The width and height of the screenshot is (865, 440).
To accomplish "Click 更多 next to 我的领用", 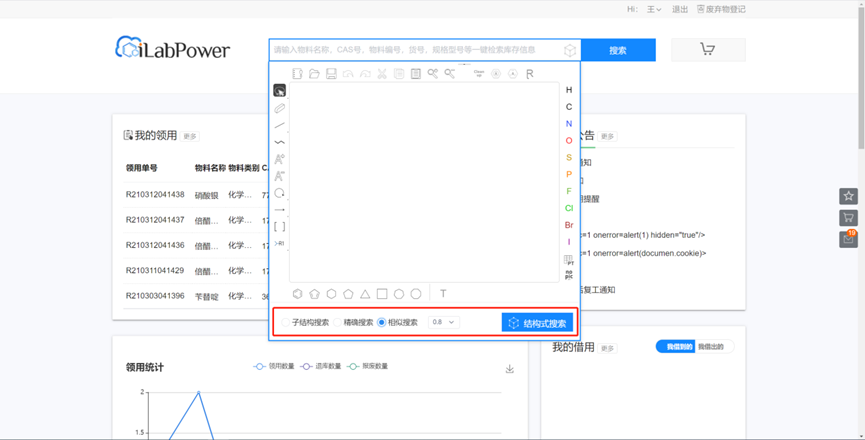I will click(x=190, y=136).
